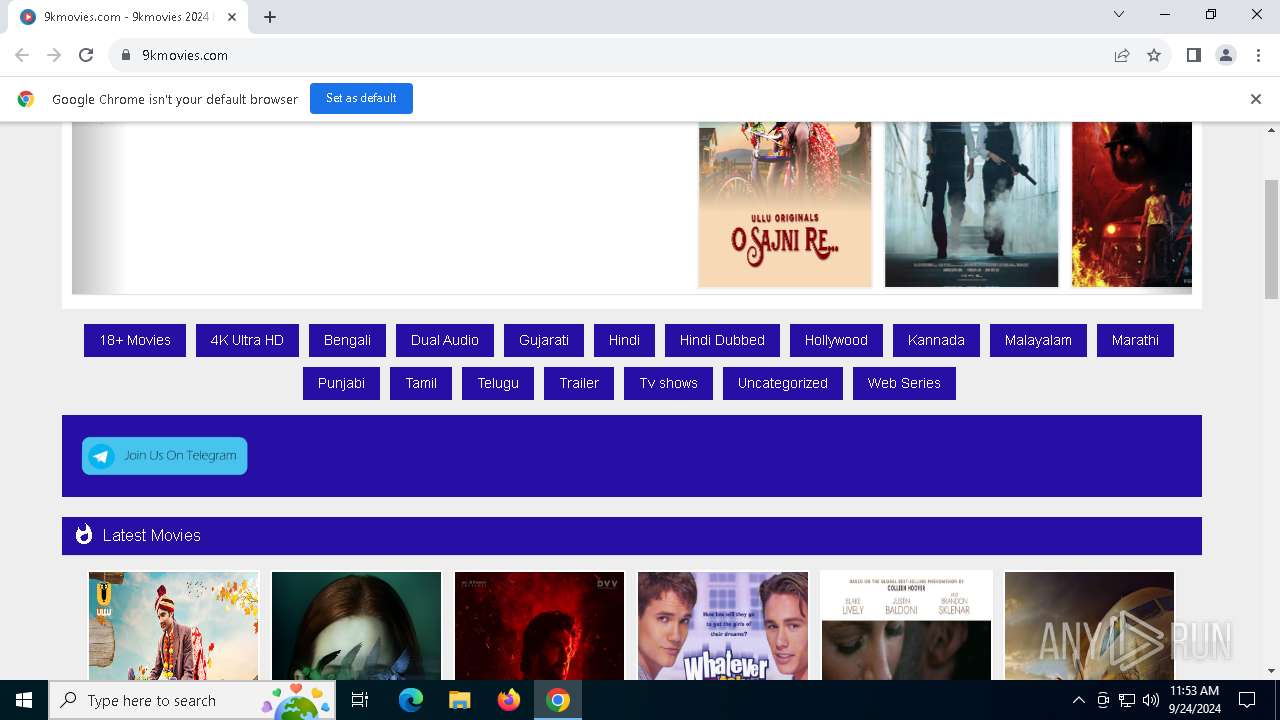Open the fiery red slider poster
Viewport: 1280px width, 720px height.
[1131, 204]
